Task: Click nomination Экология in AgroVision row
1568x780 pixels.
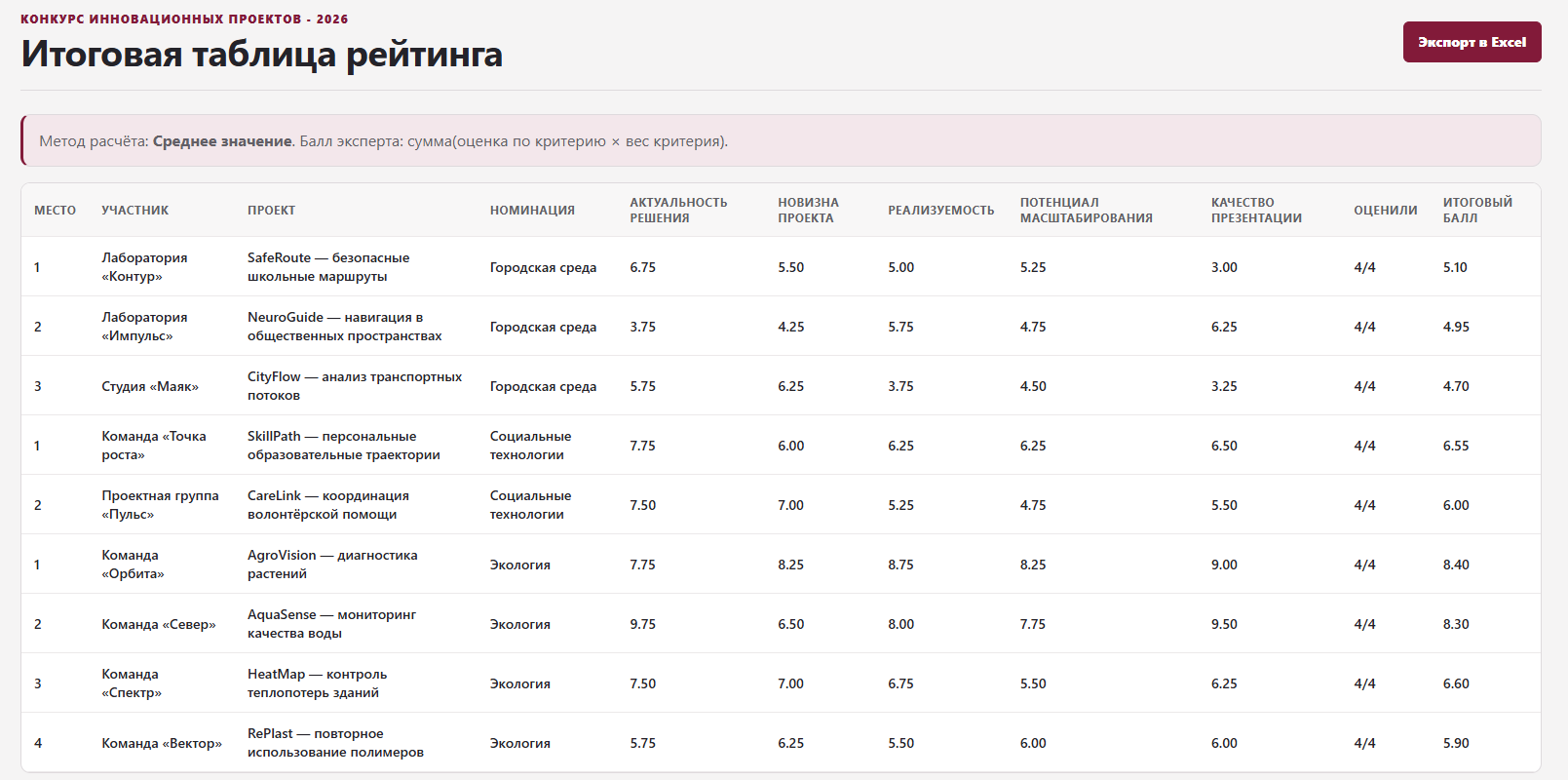Action: 519,565
